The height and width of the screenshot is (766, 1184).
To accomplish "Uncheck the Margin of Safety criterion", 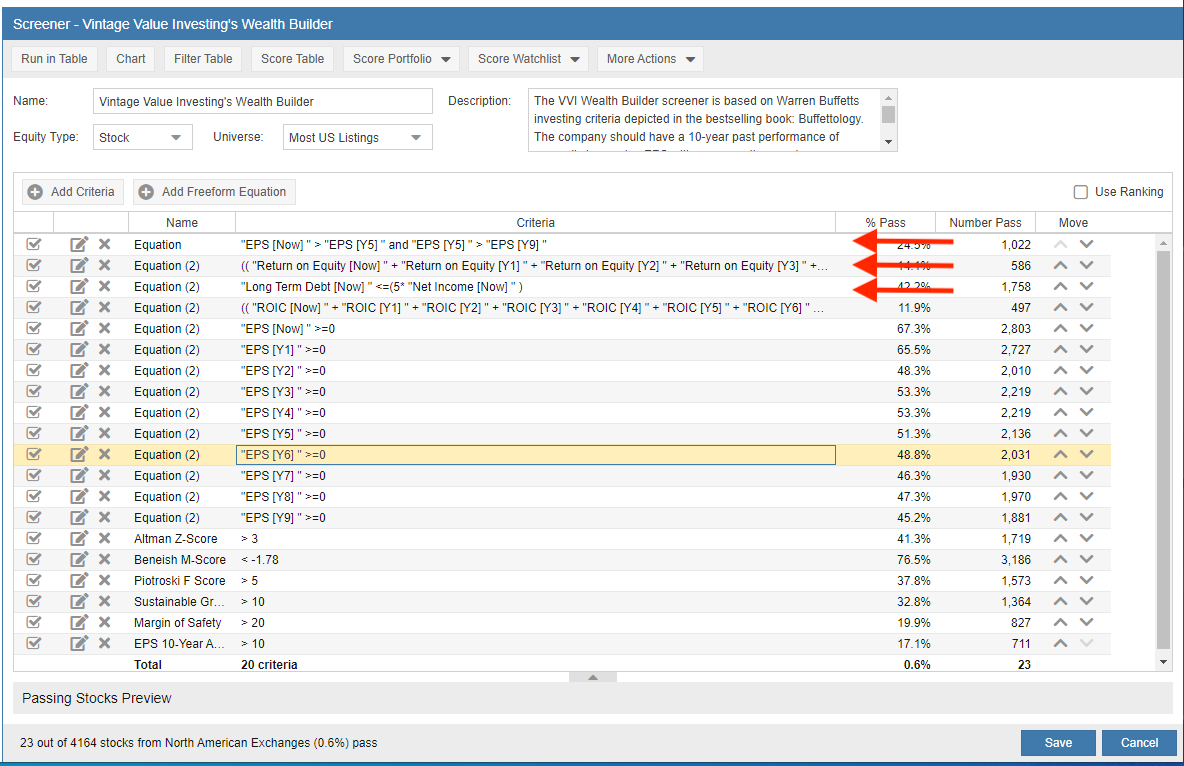I will pos(33,622).
